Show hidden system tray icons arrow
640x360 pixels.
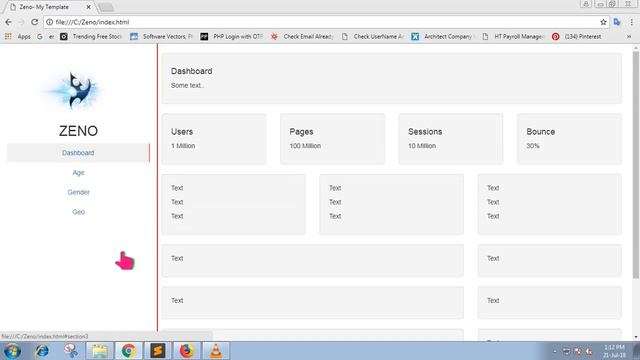tap(554, 351)
